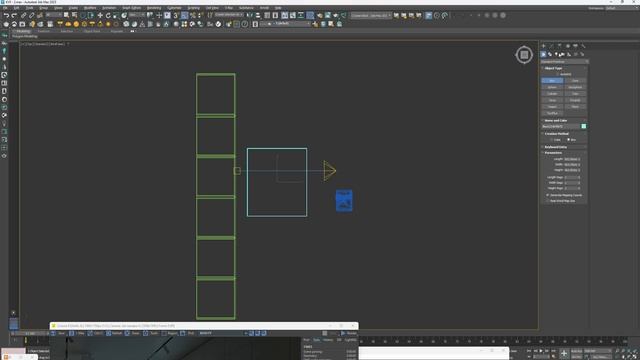Click the Length parameter field
Image resolution: width=640 pixels, height=360 pixels.
click(x=571, y=159)
